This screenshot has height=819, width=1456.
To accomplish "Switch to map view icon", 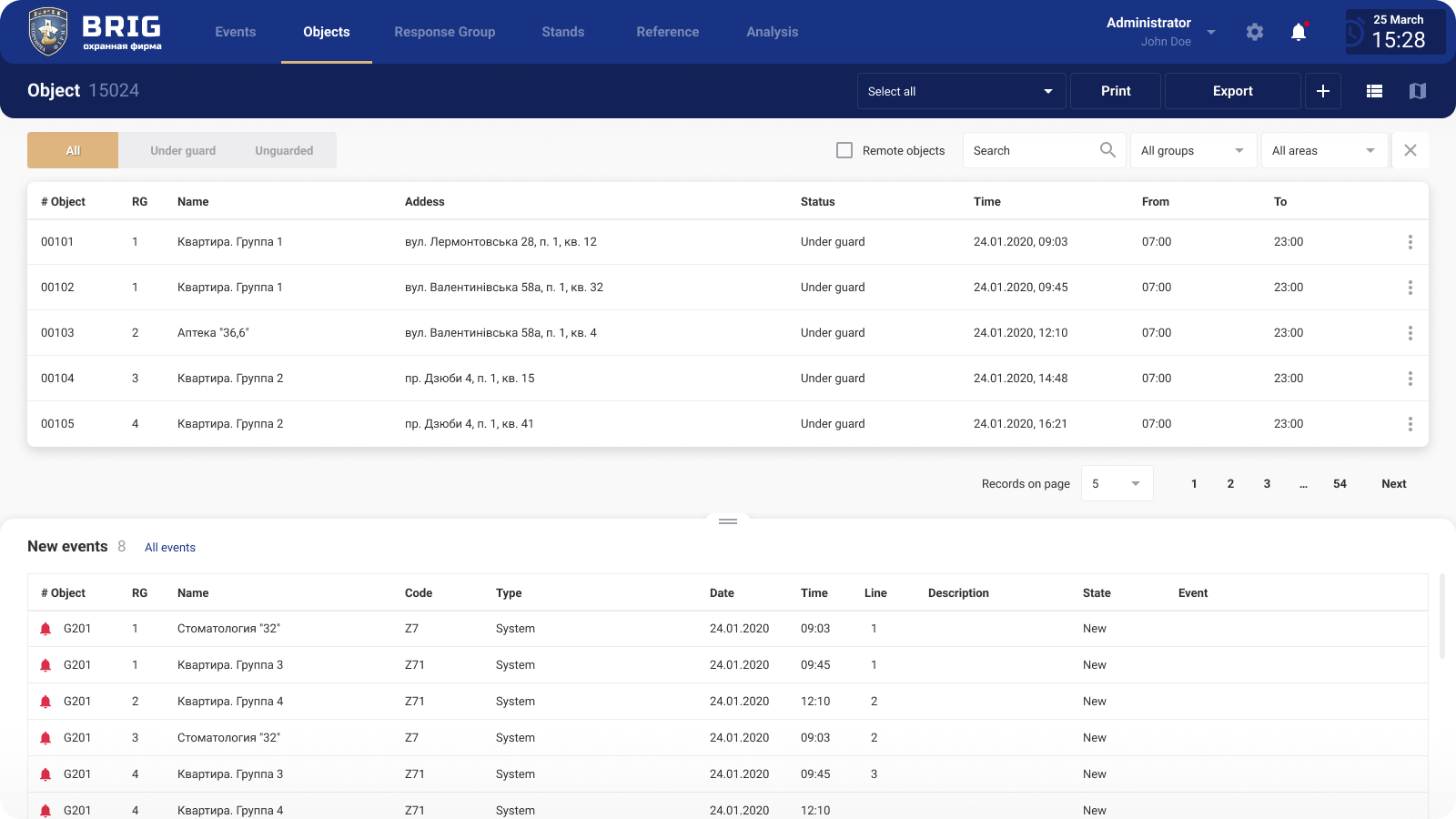I will [1417, 91].
